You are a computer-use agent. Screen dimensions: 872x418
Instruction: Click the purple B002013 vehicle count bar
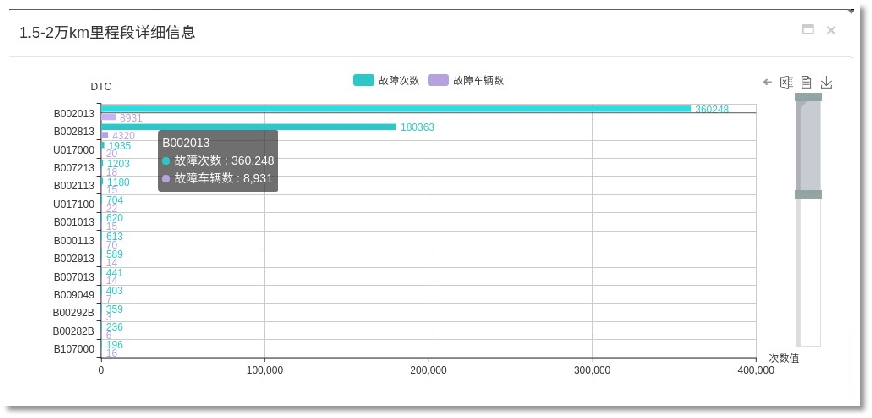click(108, 117)
